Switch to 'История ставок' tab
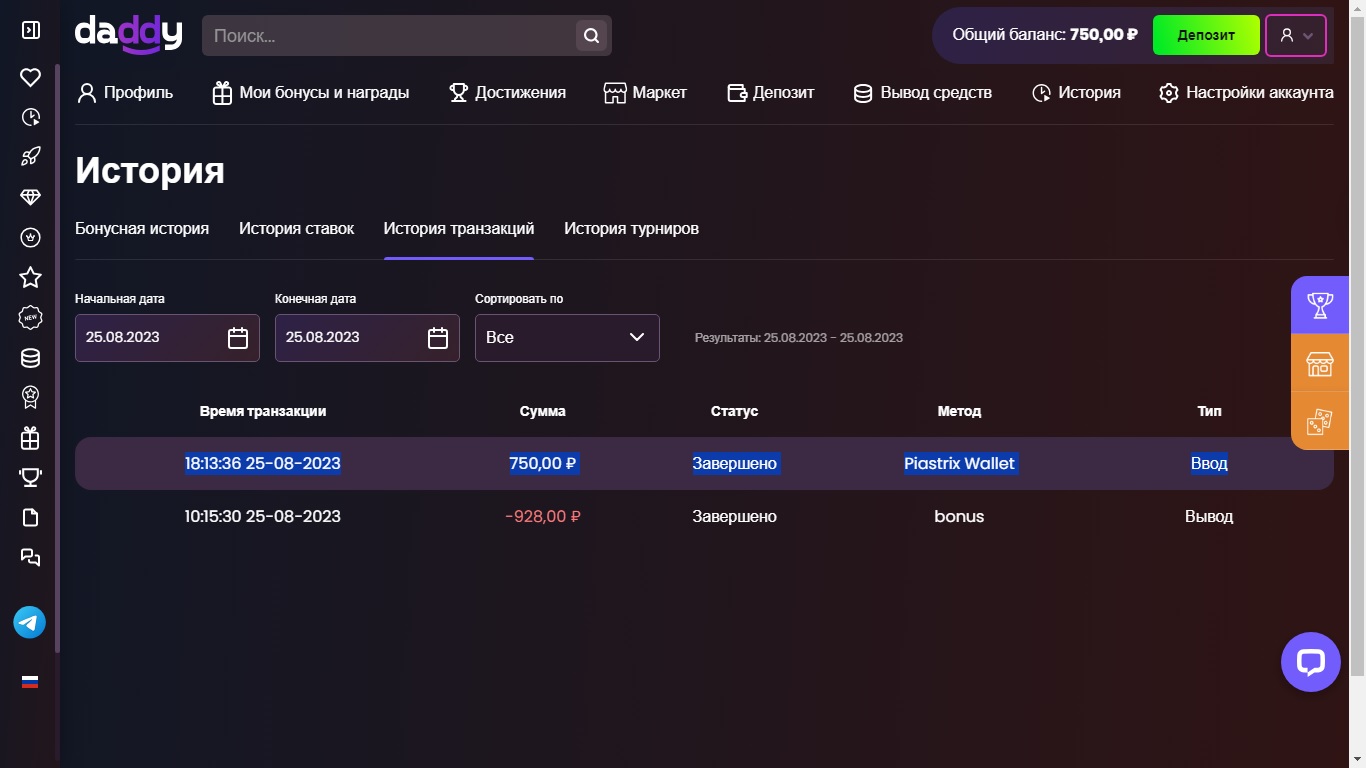 (x=296, y=229)
